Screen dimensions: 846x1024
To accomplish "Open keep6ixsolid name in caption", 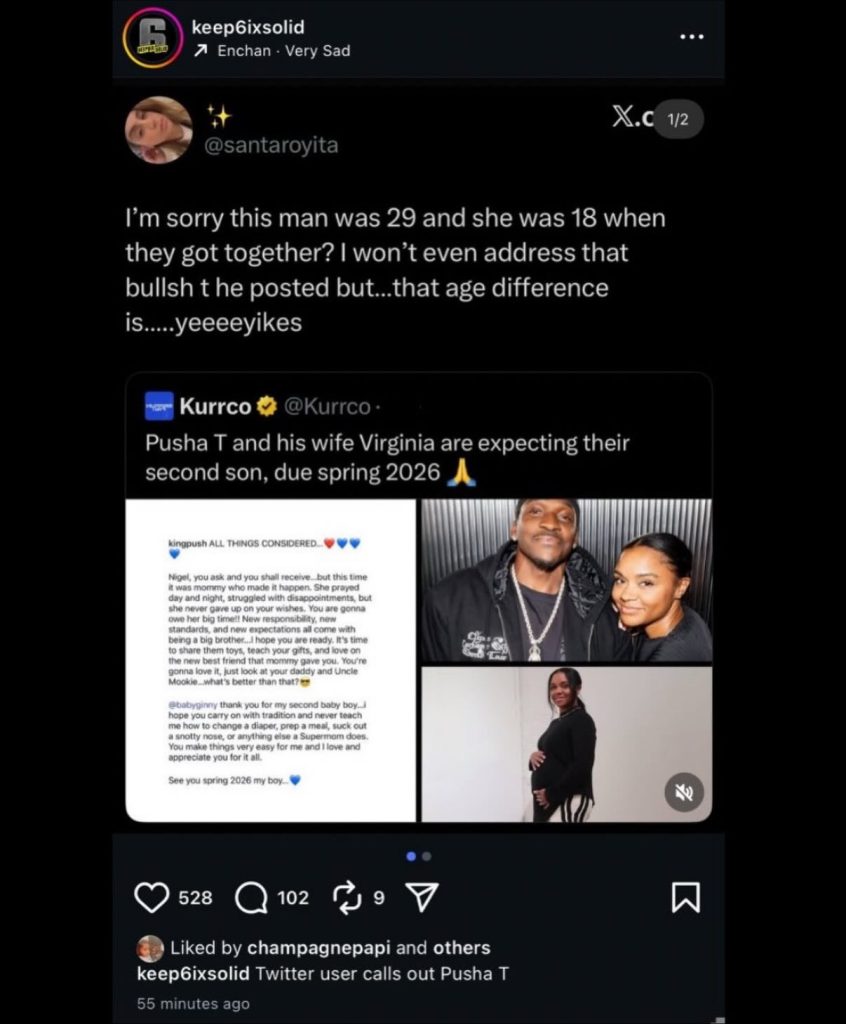I will (193, 974).
